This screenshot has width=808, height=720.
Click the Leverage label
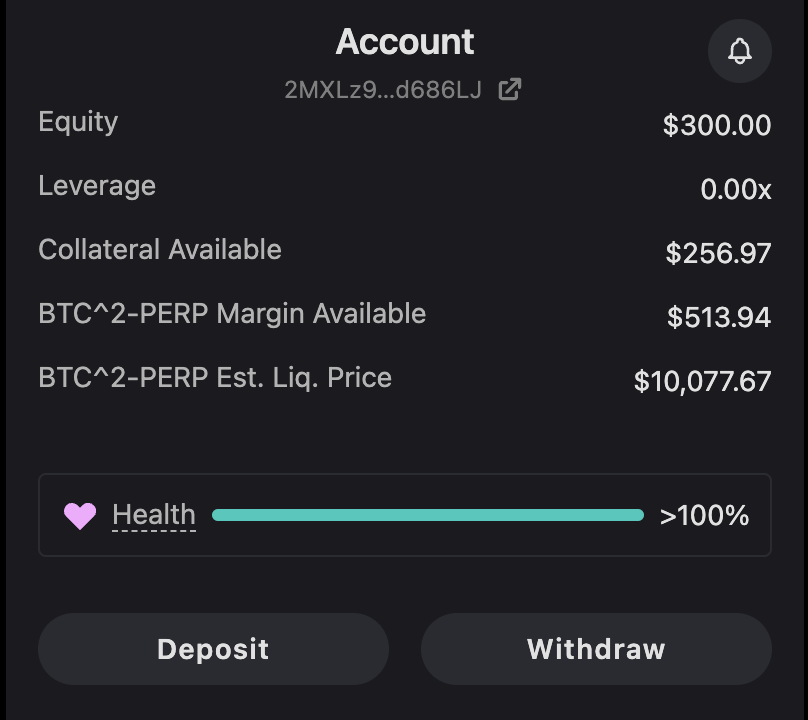tap(97, 186)
